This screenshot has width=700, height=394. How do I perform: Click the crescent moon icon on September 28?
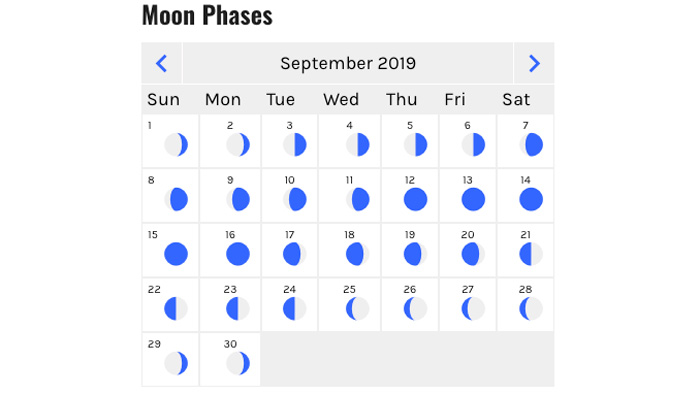click(x=531, y=308)
